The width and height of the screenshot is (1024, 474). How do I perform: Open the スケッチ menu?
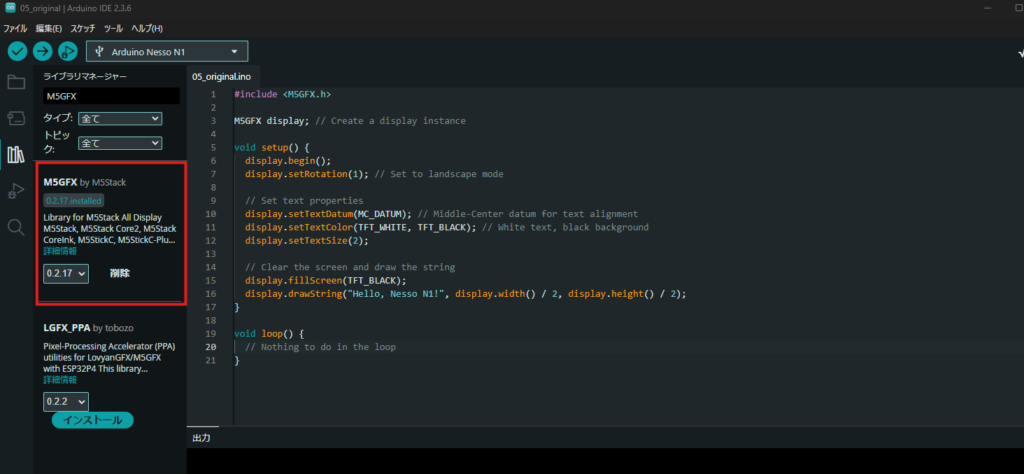tap(83, 28)
